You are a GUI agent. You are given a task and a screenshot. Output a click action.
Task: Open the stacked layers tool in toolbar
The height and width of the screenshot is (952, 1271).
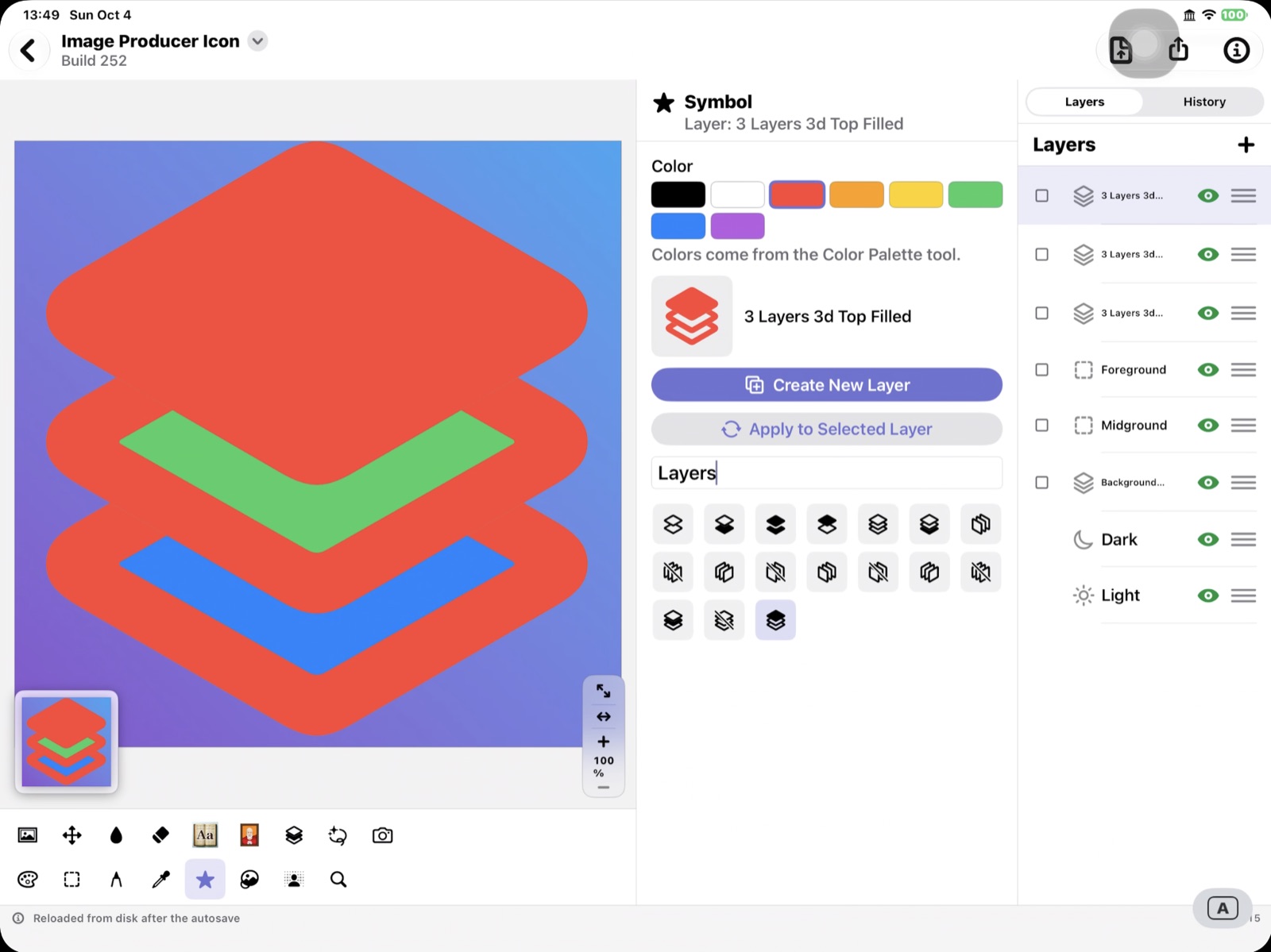coord(294,835)
